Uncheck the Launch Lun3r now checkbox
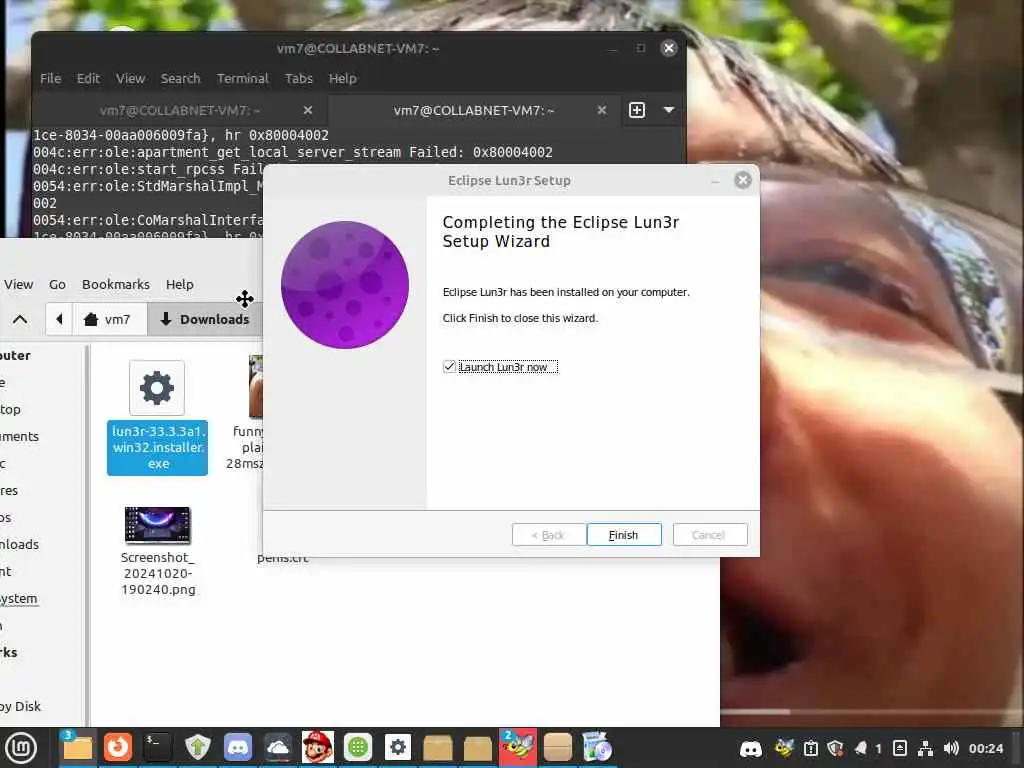Screen dimensions: 1024x768 coord(449,367)
